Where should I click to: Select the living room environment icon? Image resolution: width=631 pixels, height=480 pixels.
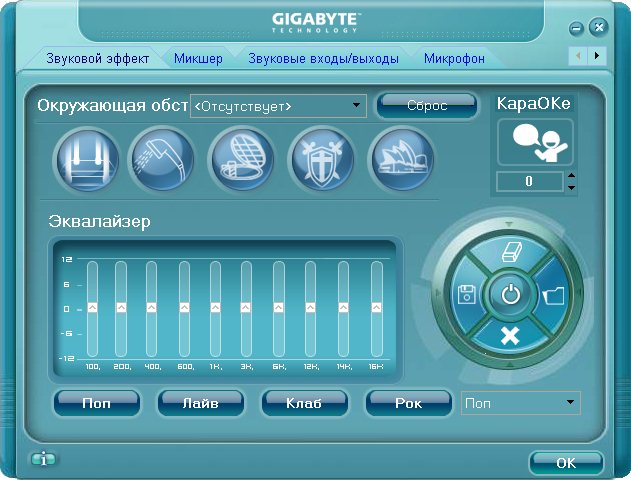87,160
